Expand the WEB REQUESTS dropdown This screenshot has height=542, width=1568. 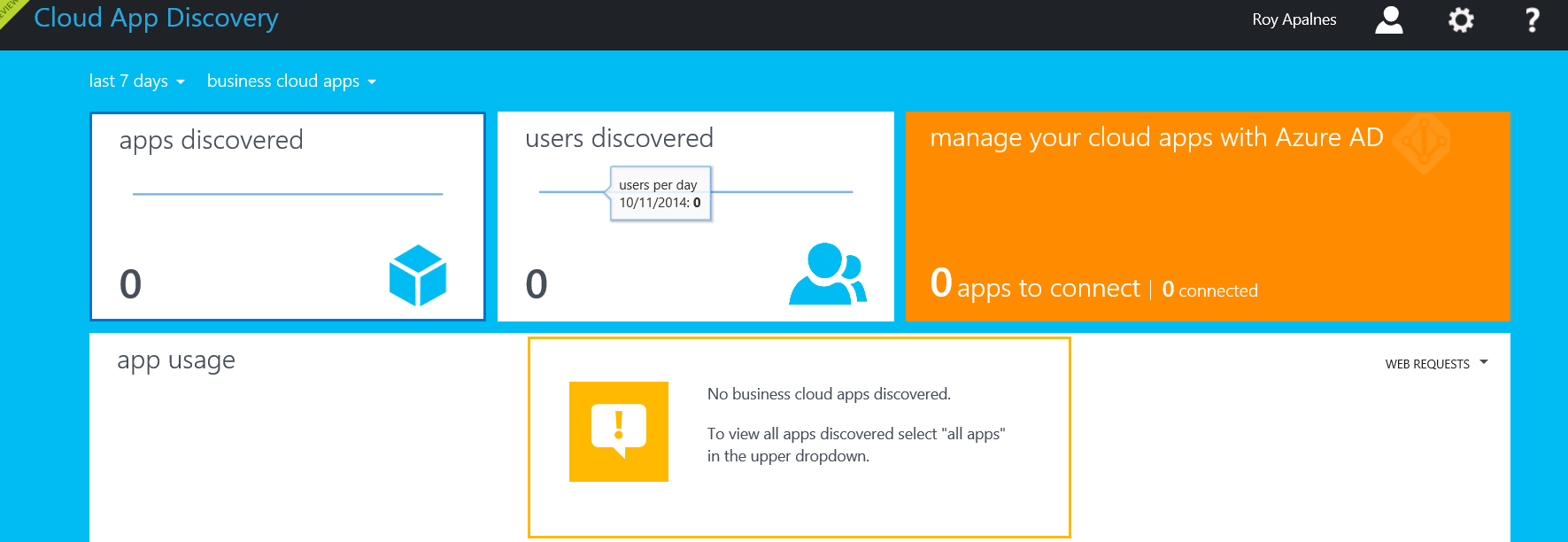point(1436,364)
